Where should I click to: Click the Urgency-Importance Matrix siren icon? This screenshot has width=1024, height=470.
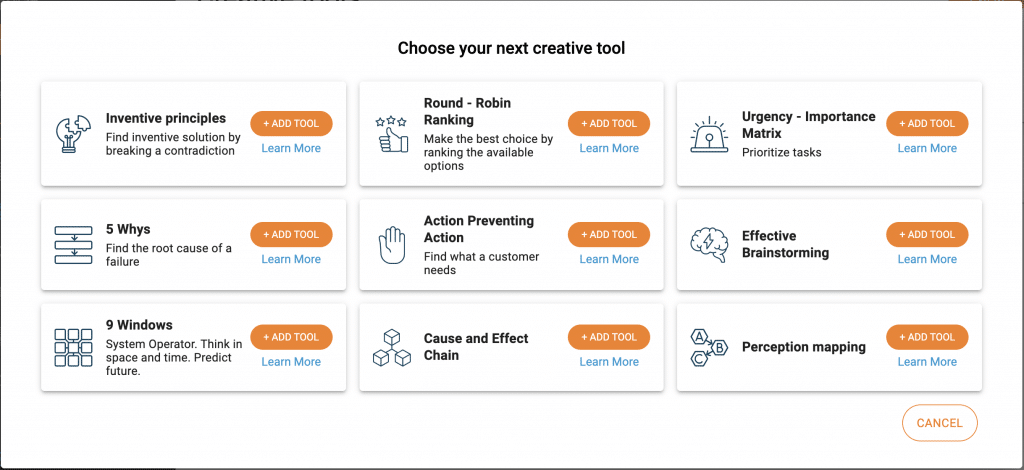(x=709, y=134)
